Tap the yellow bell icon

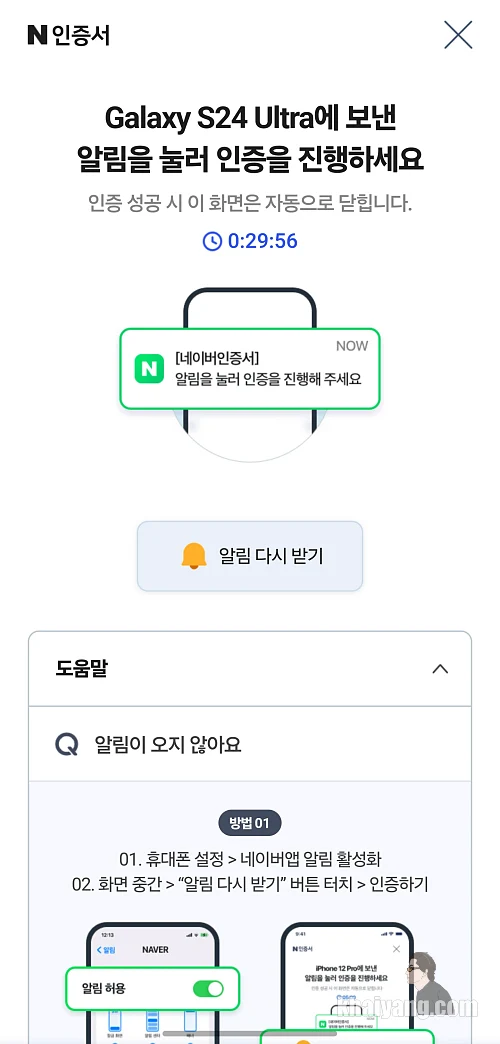194,556
